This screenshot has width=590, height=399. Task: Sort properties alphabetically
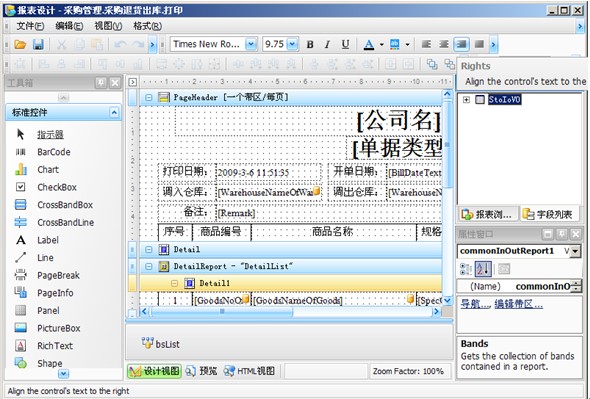point(483,269)
